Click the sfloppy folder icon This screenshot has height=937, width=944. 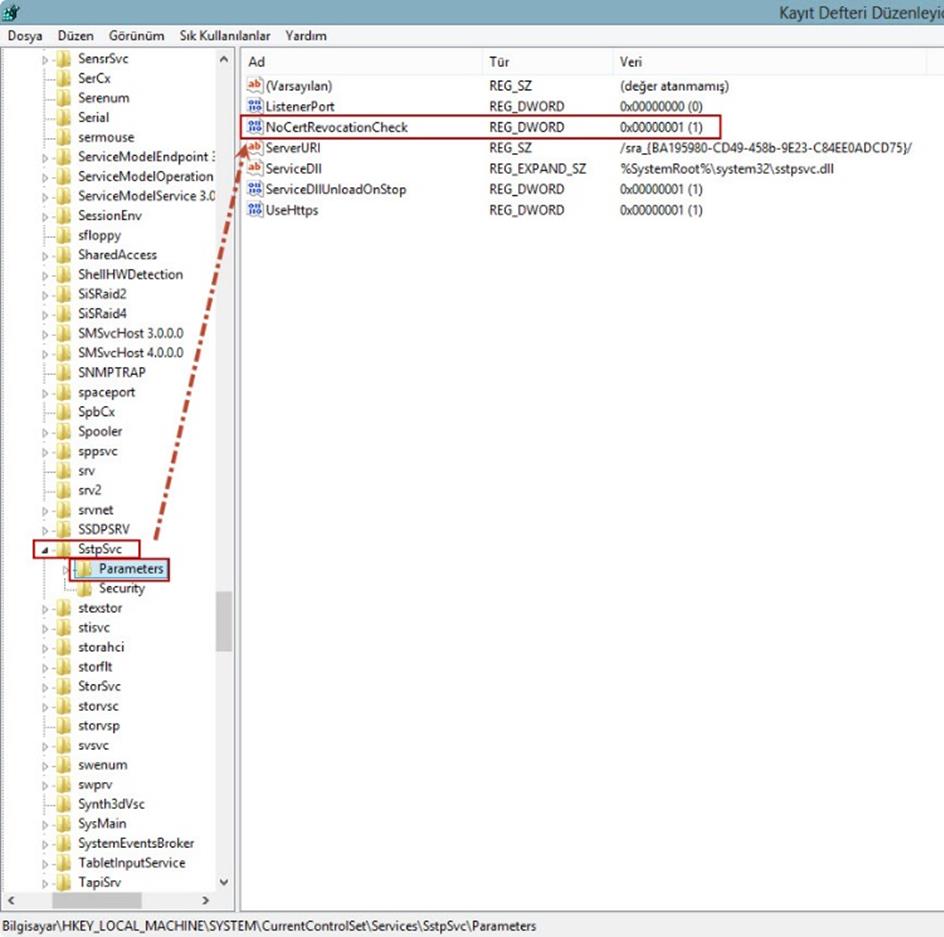(64, 235)
